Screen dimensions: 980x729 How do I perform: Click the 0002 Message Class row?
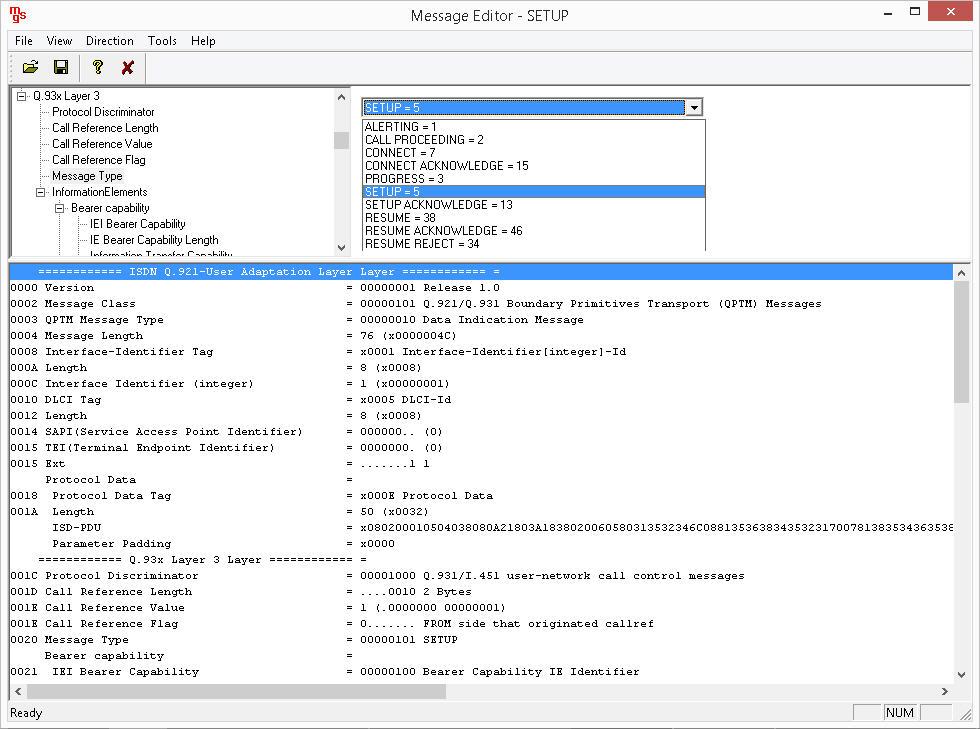point(481,304)
